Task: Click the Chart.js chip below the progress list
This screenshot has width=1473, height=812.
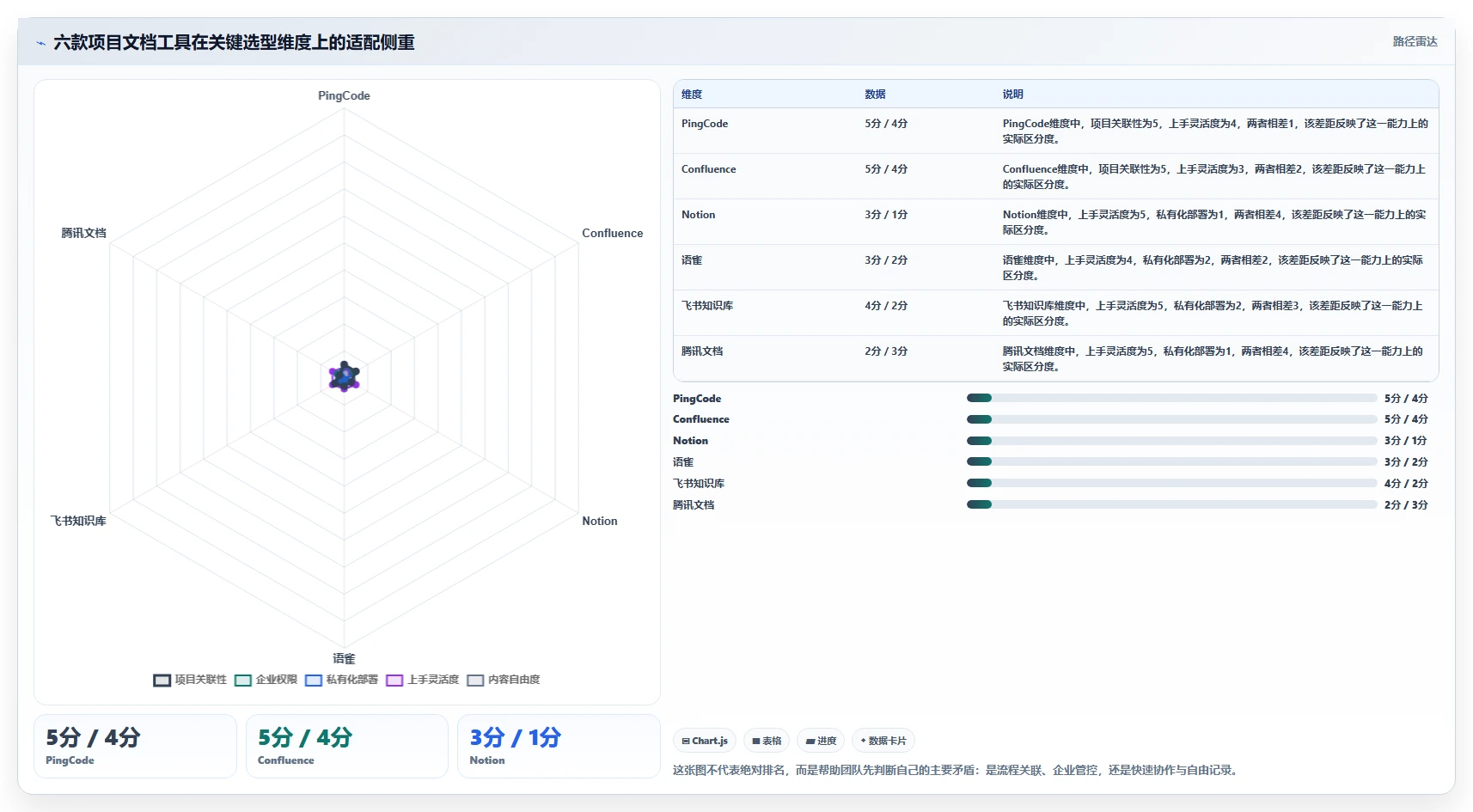Action: [705, 741]
